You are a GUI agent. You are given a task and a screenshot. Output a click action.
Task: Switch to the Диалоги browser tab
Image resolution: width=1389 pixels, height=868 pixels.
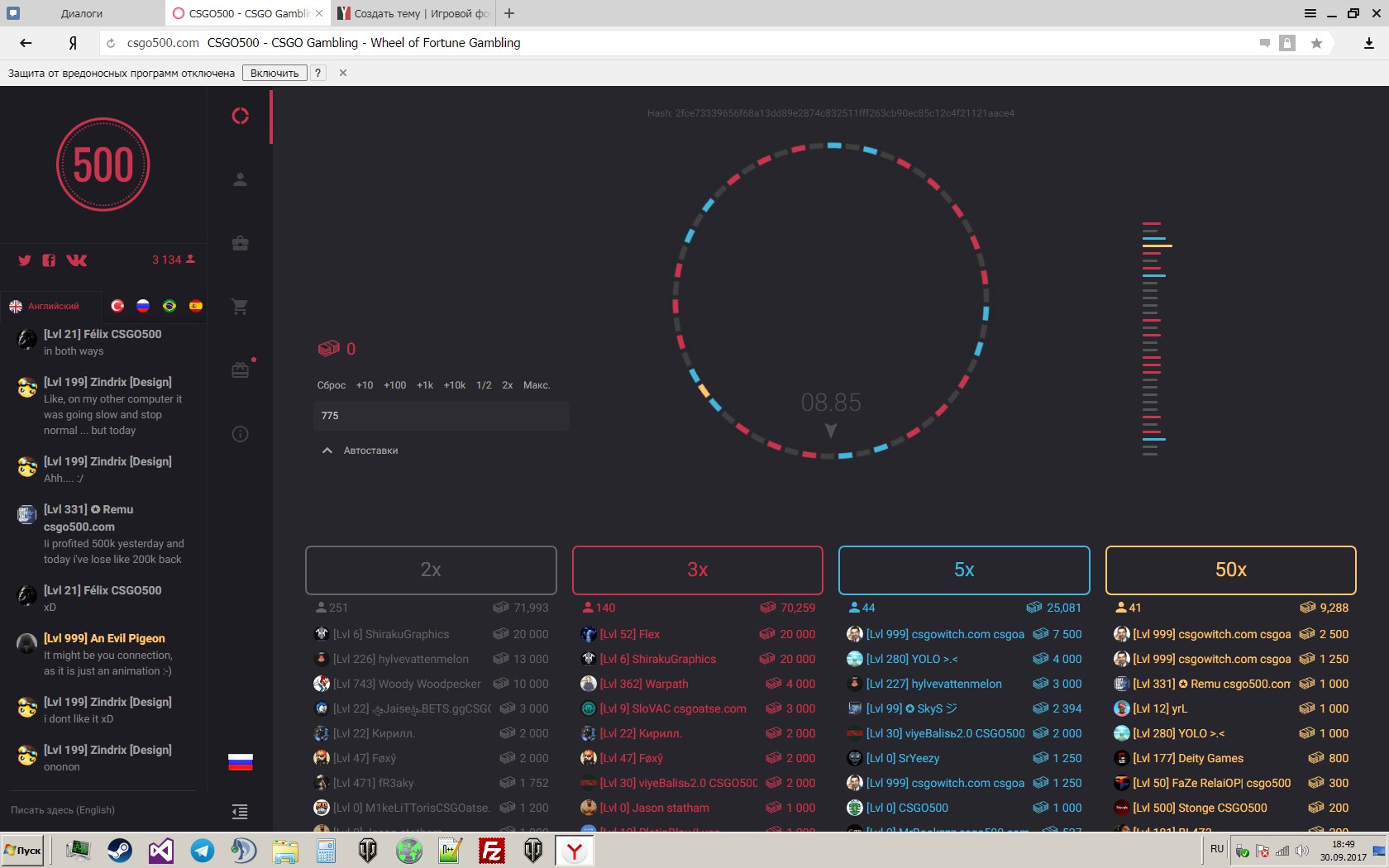click(x=82, y=13)
